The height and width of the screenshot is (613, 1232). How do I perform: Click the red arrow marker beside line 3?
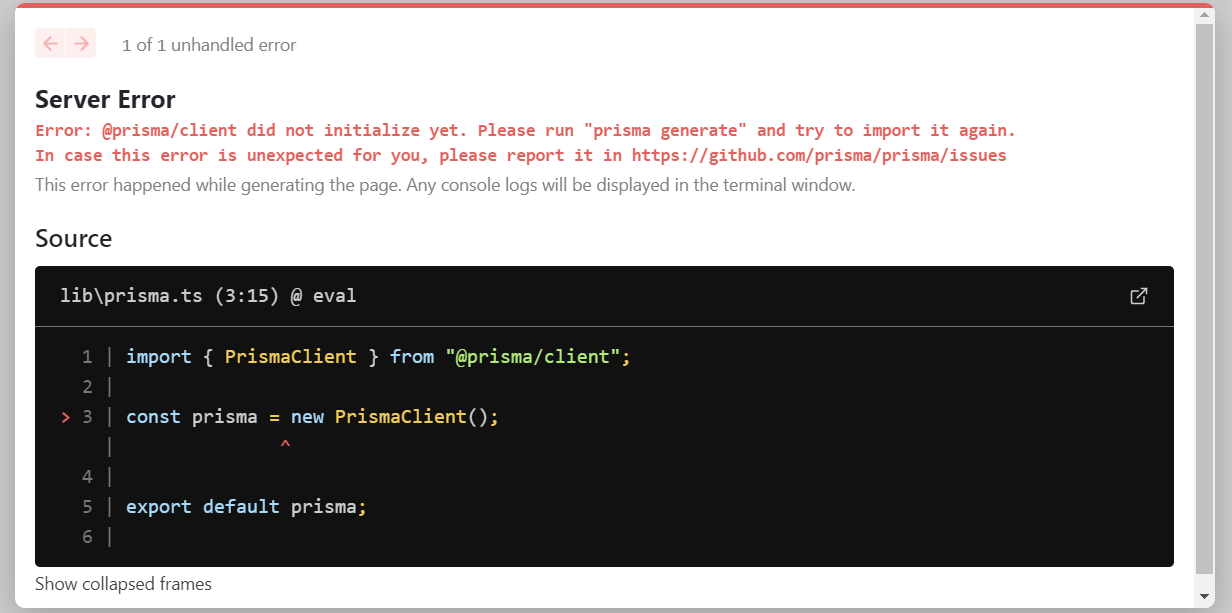(66, 418)
